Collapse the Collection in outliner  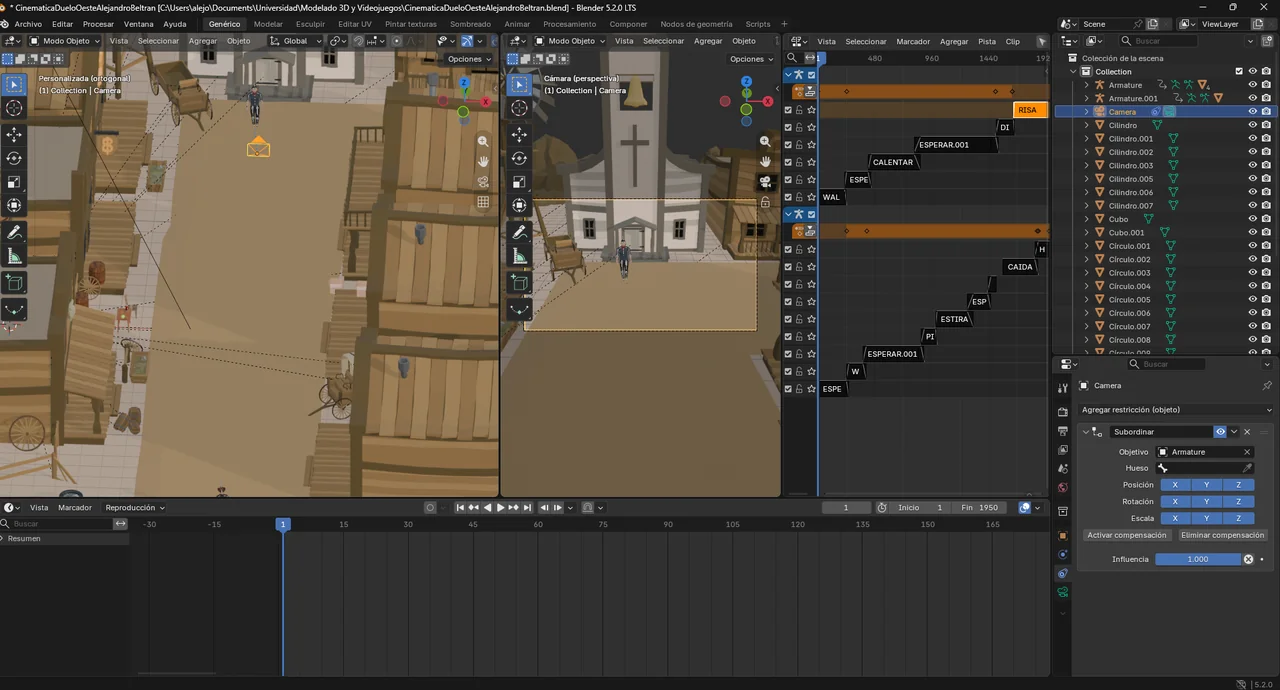(1074, 71)
